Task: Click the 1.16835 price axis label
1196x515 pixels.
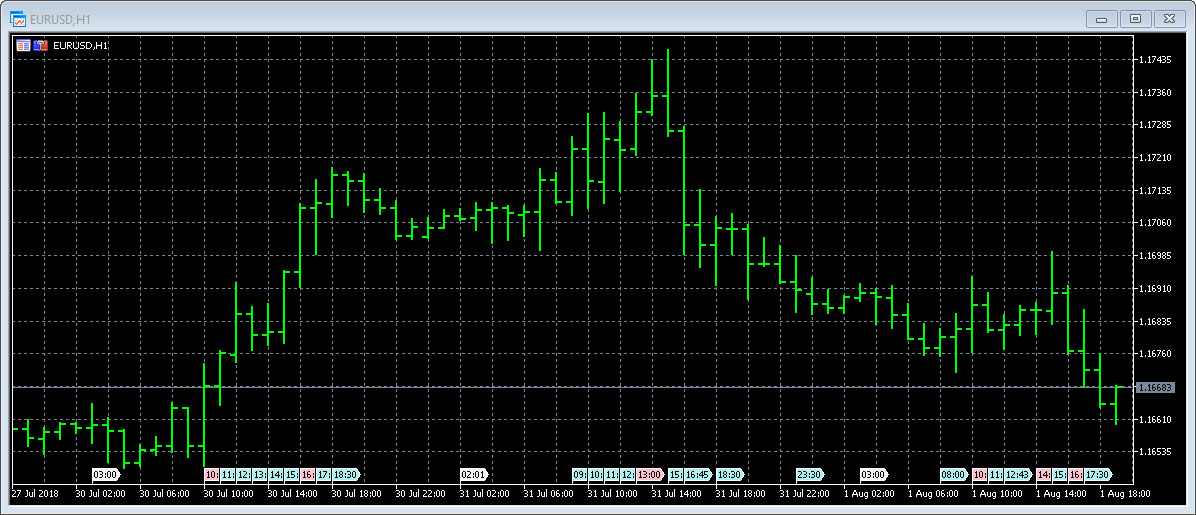Action: point(1154,321)
